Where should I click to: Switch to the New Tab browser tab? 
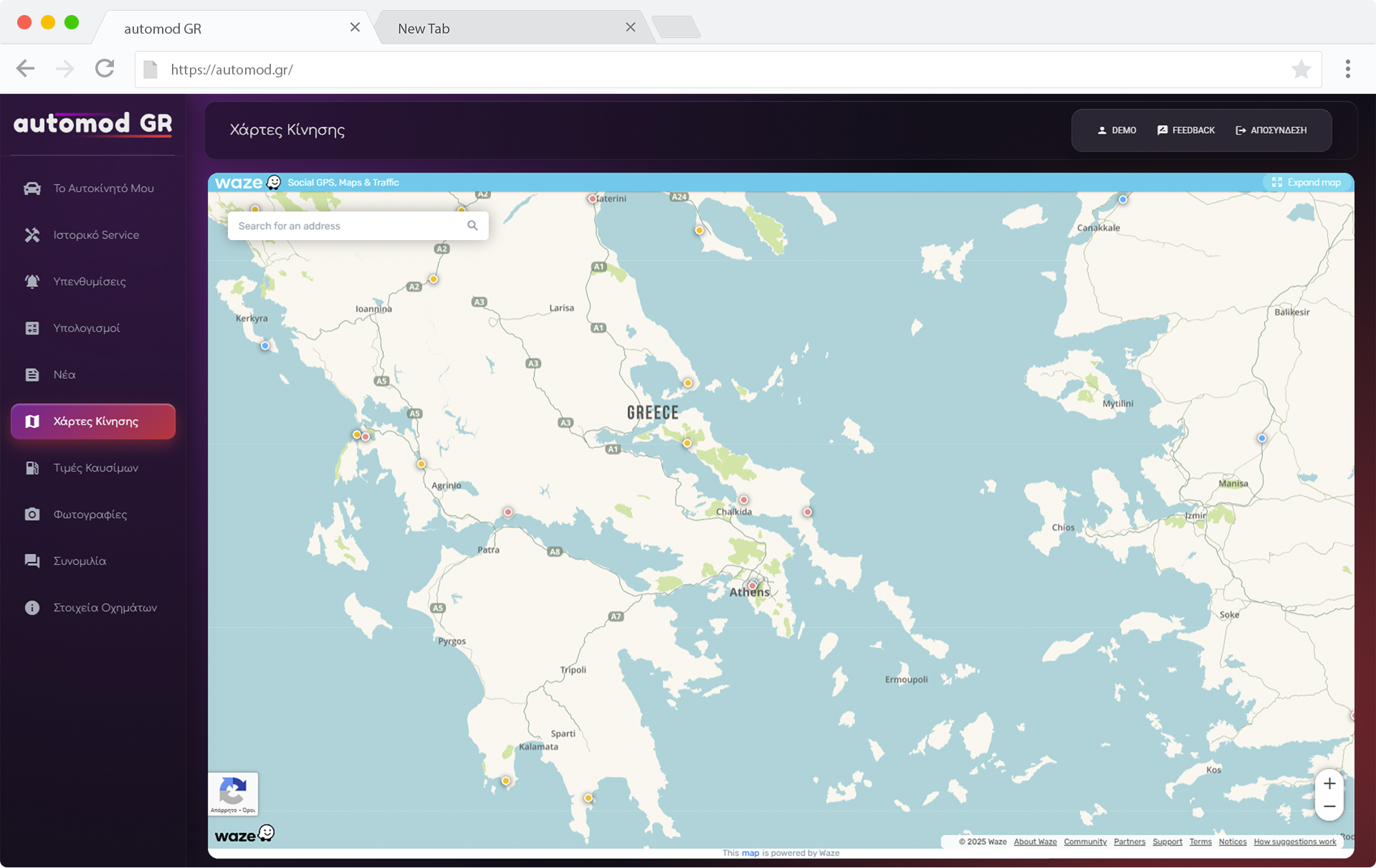pyautogui.click(x=424, y=29)
